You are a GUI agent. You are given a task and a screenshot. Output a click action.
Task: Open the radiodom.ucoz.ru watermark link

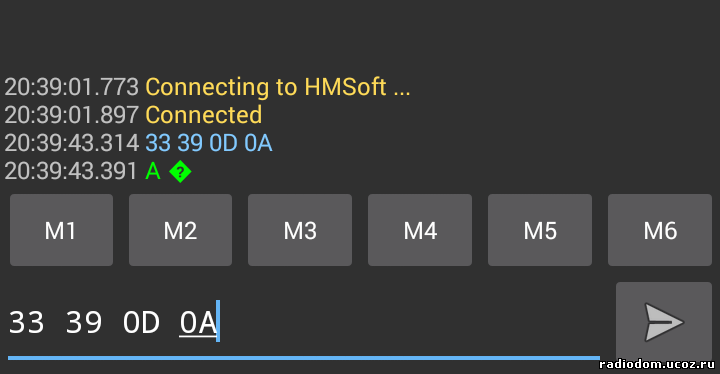point(657,365)
